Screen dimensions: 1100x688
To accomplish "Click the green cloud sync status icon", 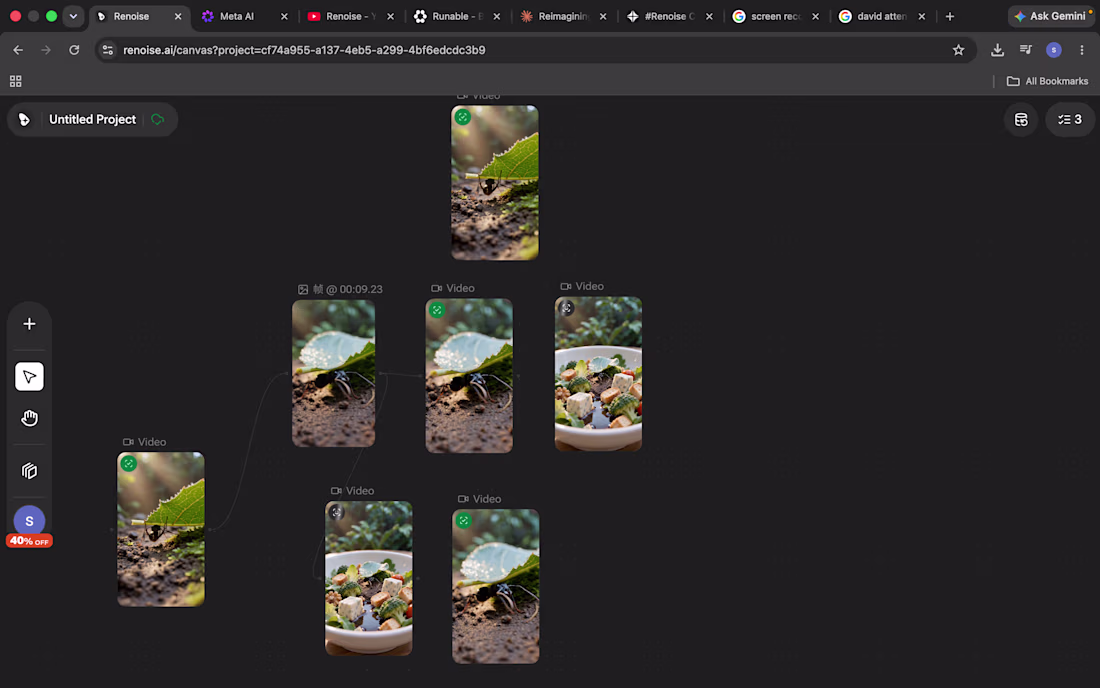I will (157, 119).
